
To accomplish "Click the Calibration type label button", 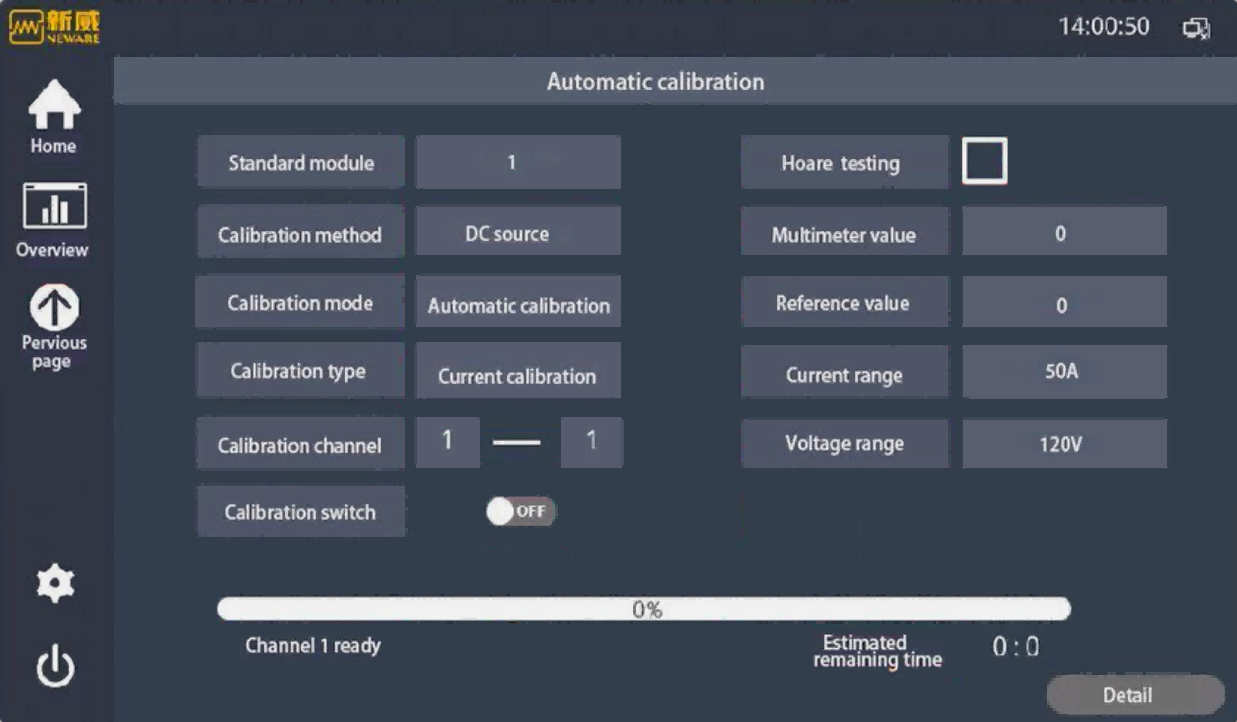I will (x=301, y=370).
